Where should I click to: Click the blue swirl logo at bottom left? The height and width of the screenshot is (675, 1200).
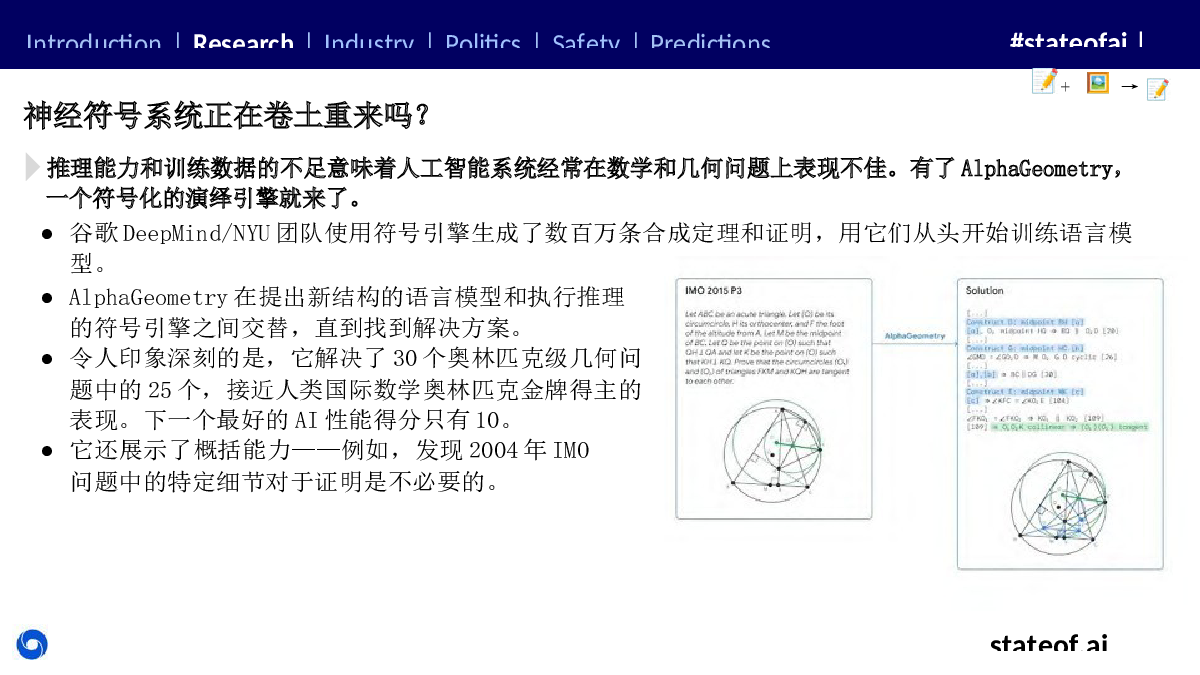(32, 644)
